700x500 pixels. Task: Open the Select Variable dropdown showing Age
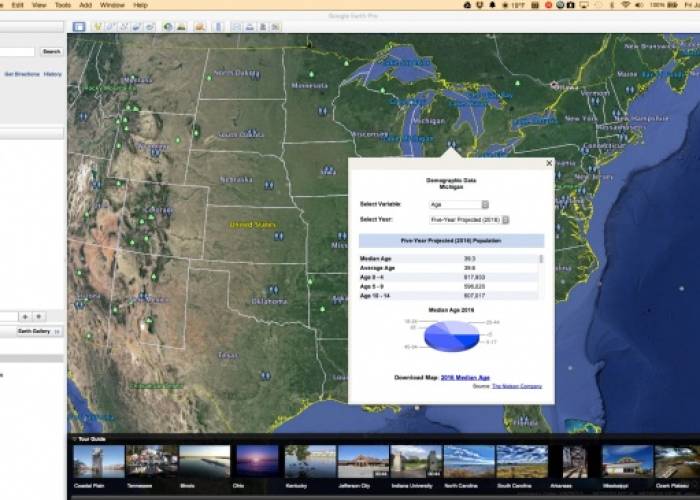pyautogui.click(x=458, y=204)
